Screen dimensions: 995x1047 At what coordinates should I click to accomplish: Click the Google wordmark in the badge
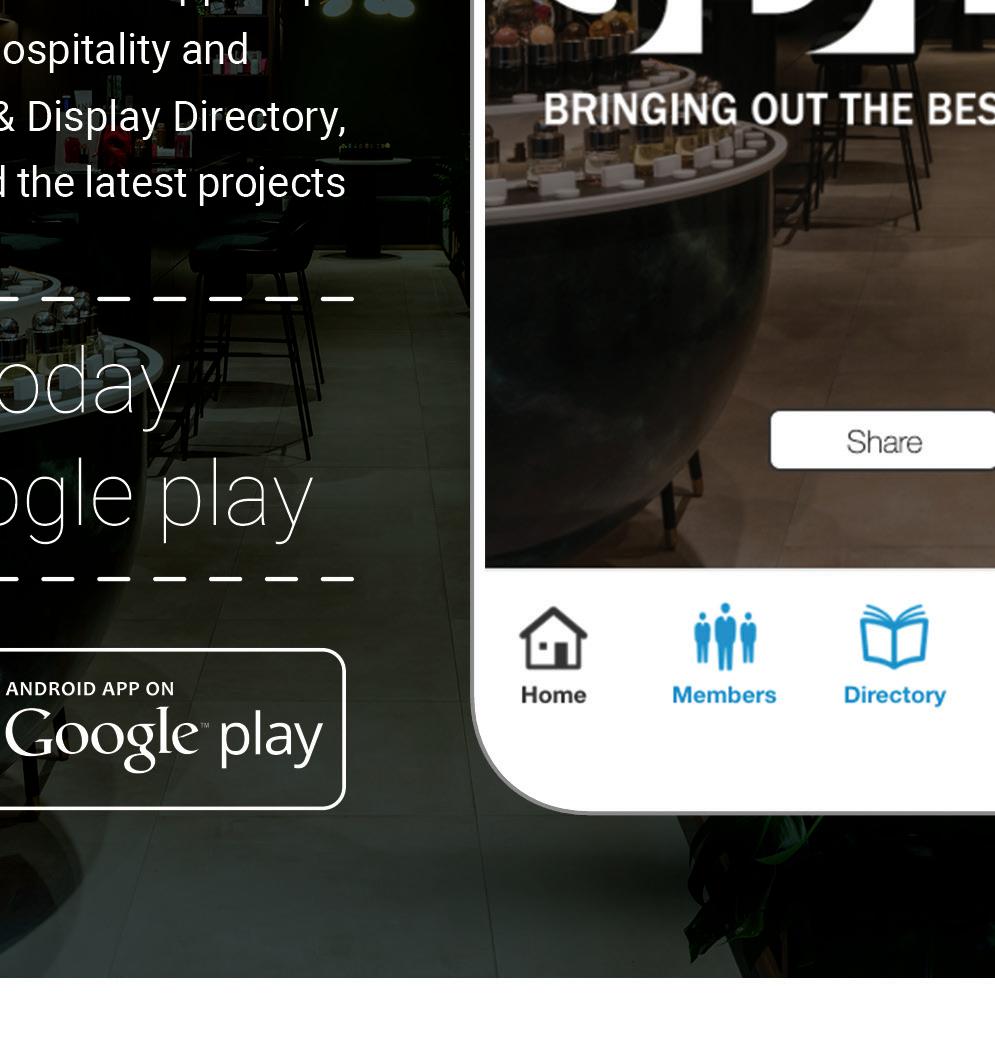[x=104, y=738]
